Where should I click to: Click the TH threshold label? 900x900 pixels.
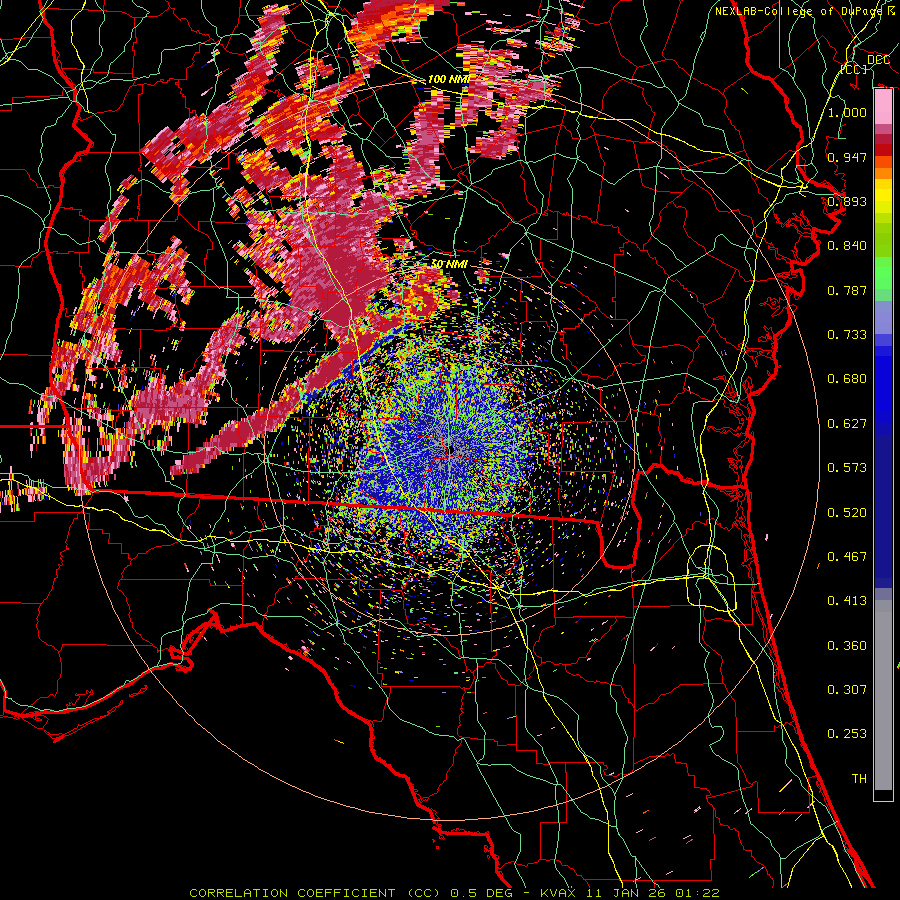859,779
